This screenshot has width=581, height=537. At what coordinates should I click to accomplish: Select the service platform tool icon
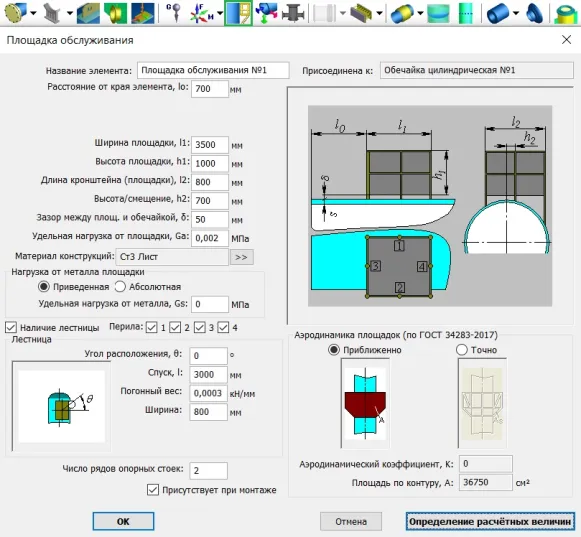point(238,13)
